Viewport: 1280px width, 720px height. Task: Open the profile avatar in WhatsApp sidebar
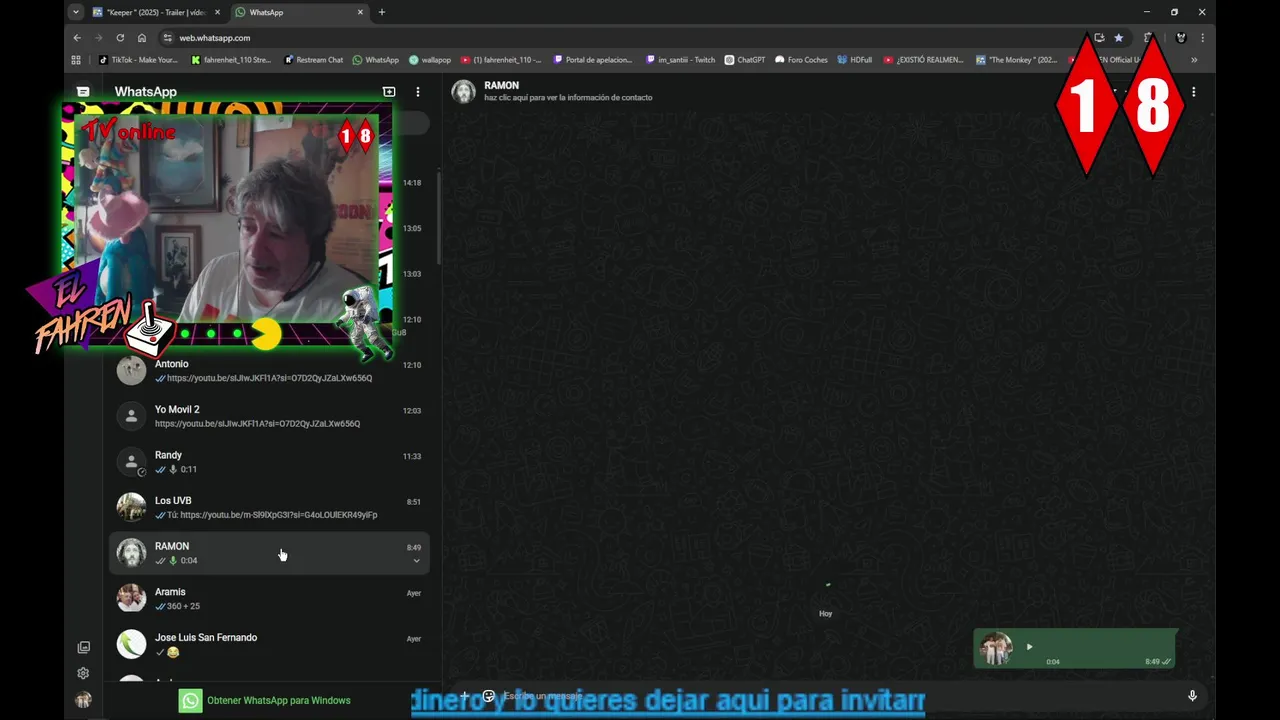83,700
